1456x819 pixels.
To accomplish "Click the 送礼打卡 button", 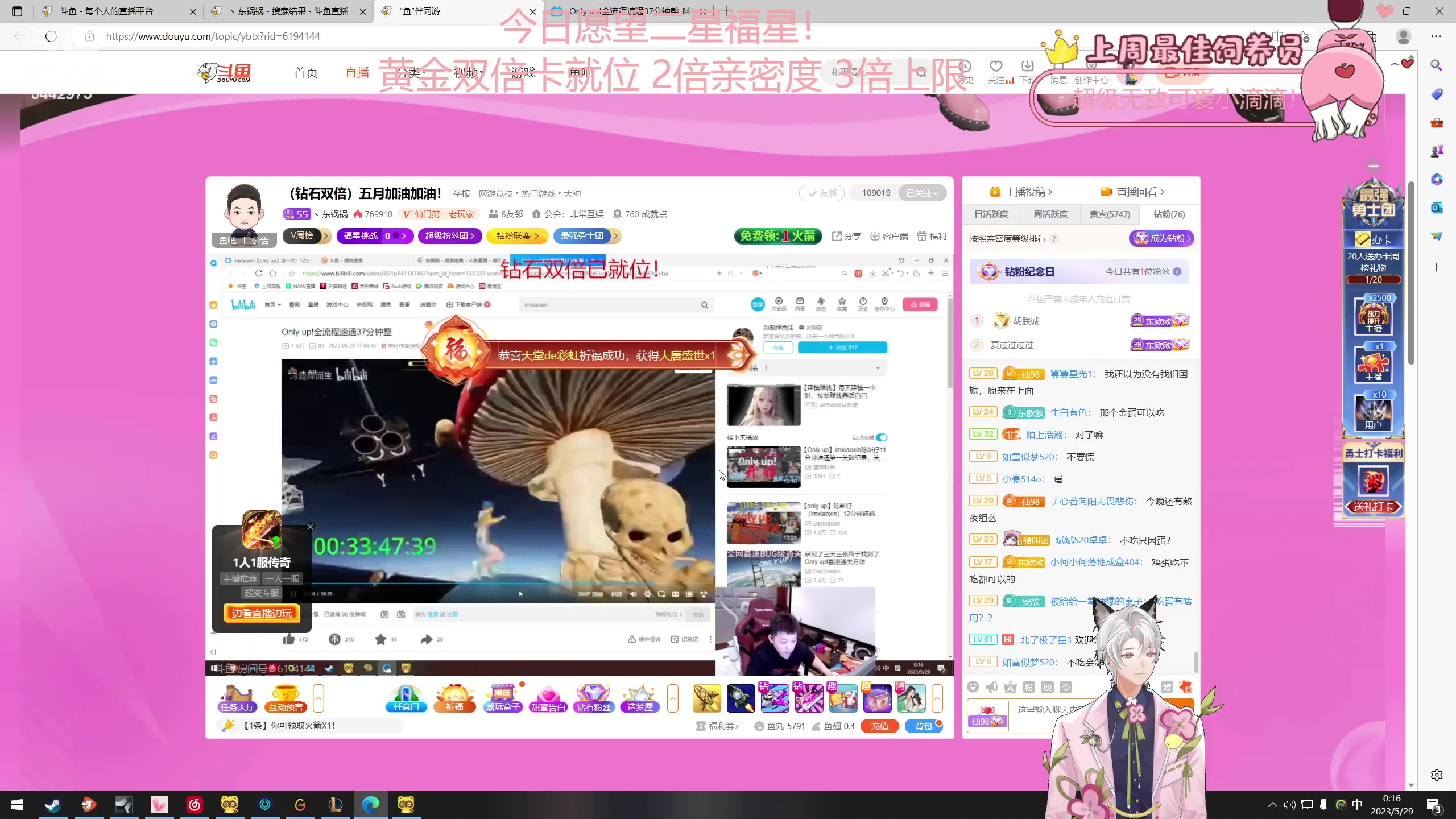I will 1373,506.
